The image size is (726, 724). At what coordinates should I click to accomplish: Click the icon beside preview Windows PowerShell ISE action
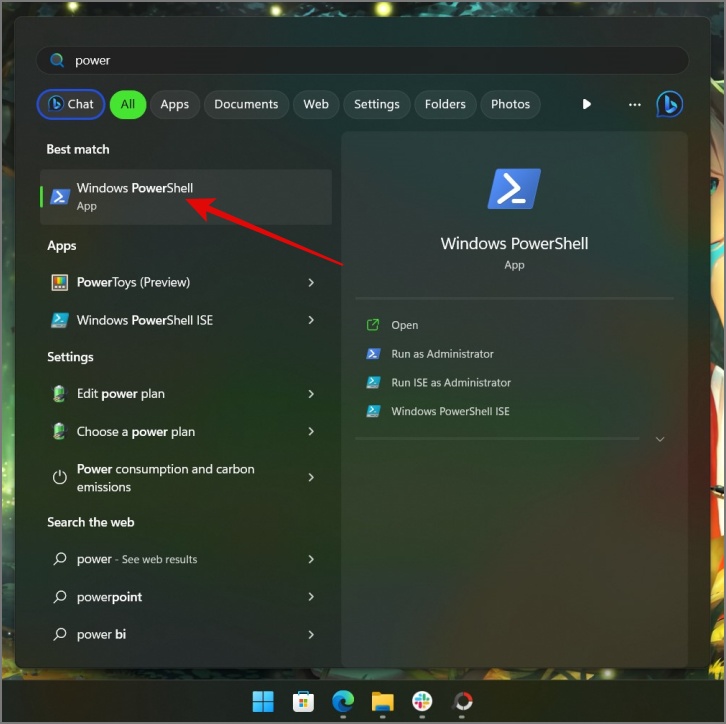[373, 411]
